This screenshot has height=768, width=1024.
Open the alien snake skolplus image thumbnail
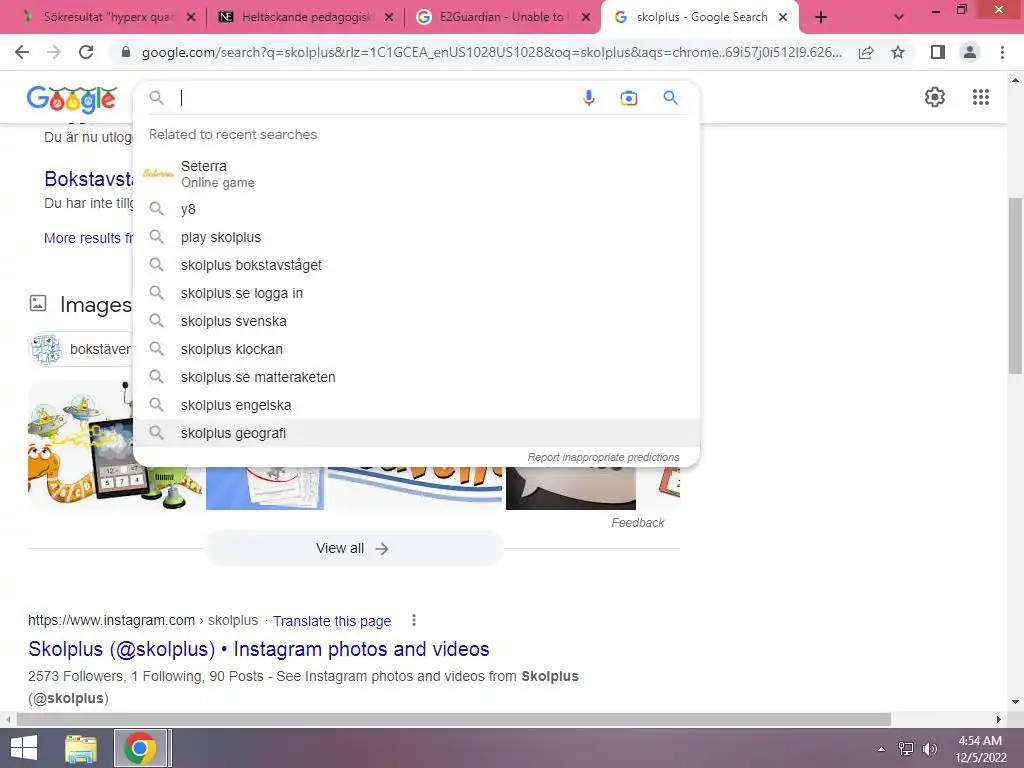(81, 445)
